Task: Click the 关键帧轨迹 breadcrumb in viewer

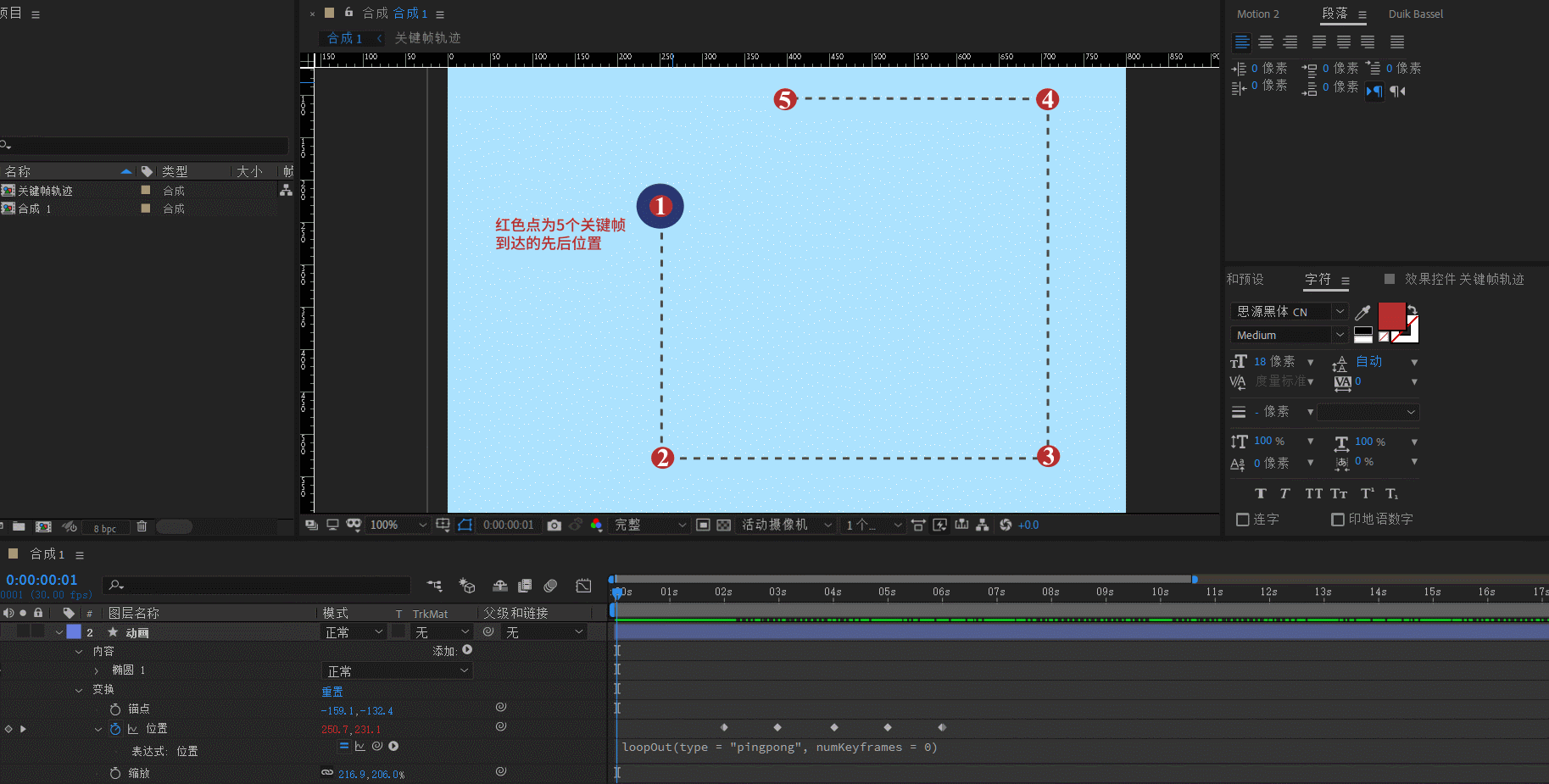Action: tap(427, 38)
